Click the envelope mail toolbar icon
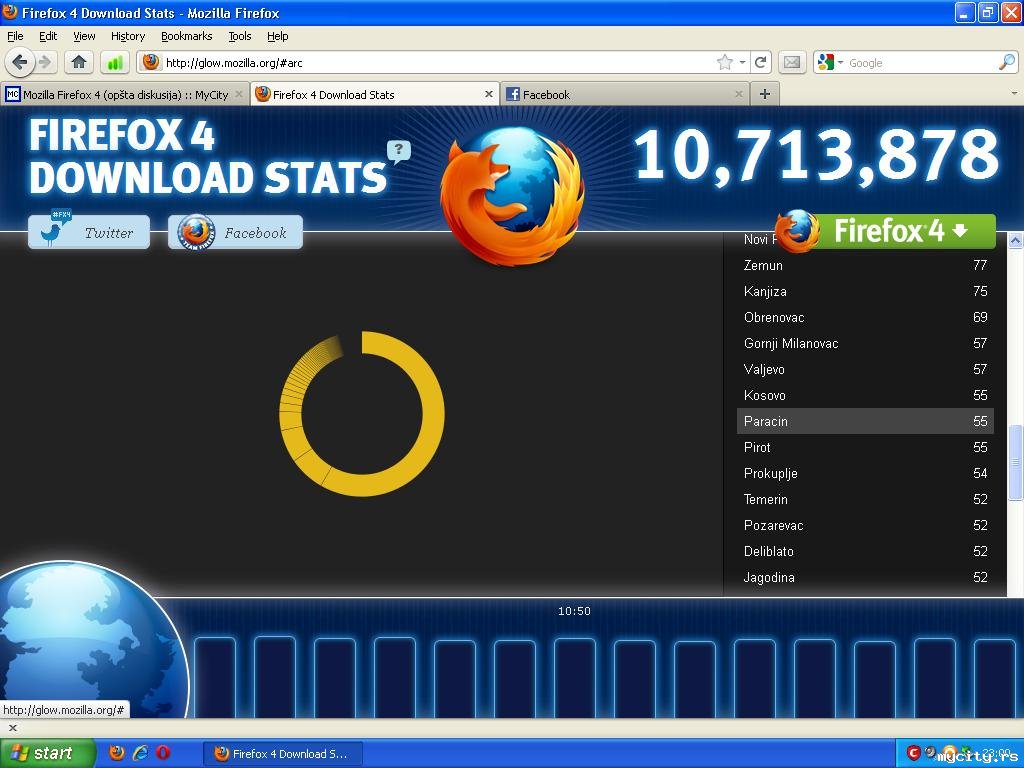1024x768 pixels. click(x=792, y=62)
